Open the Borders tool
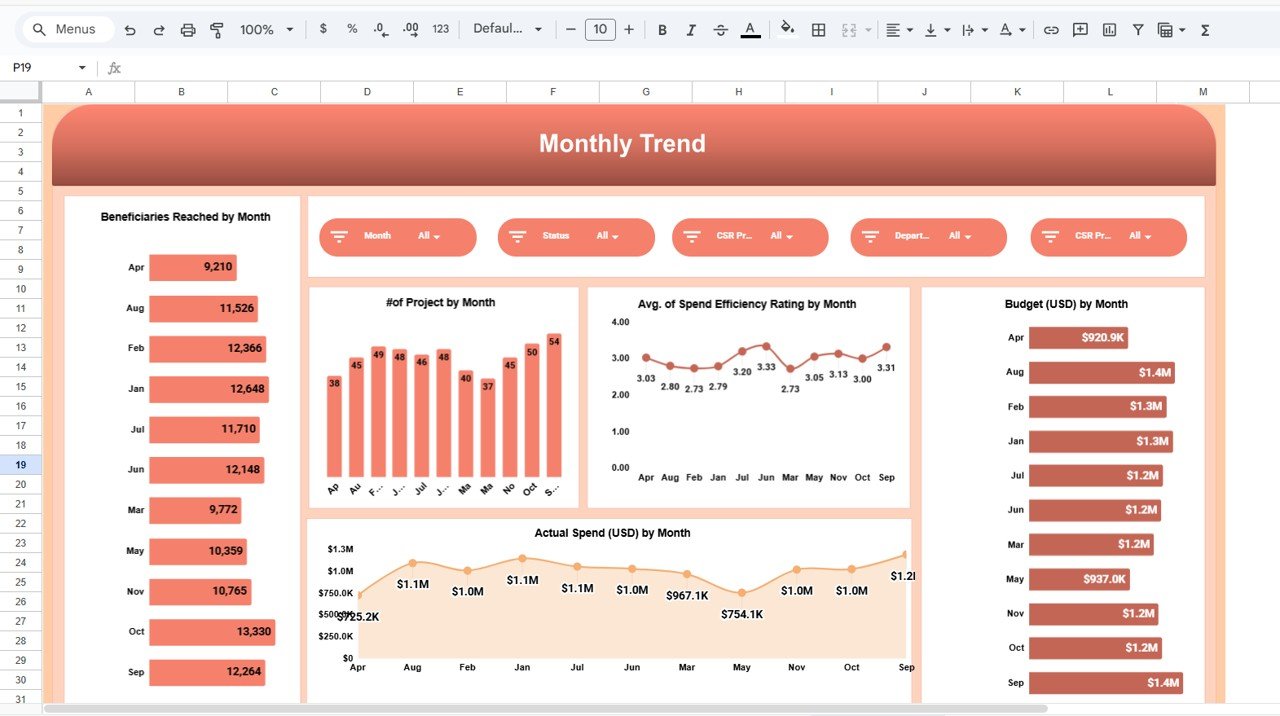Image resolution: width=1280 pixels, height=716 pixels. pyautogui.click(x=818, y=30)
